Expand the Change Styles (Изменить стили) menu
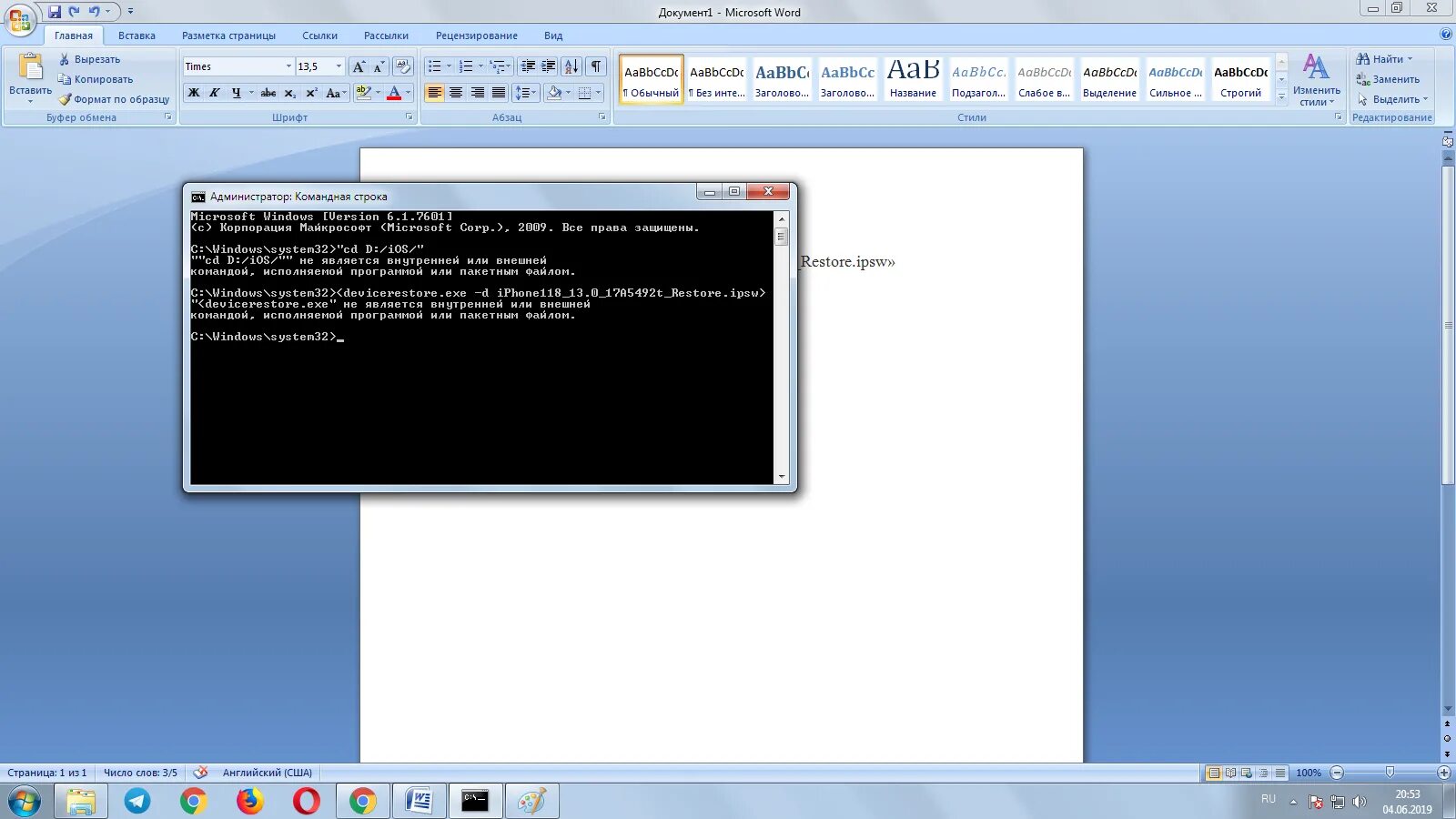Image resolution: width=1456 pixels, height=819 pixels. (1316, 80)
